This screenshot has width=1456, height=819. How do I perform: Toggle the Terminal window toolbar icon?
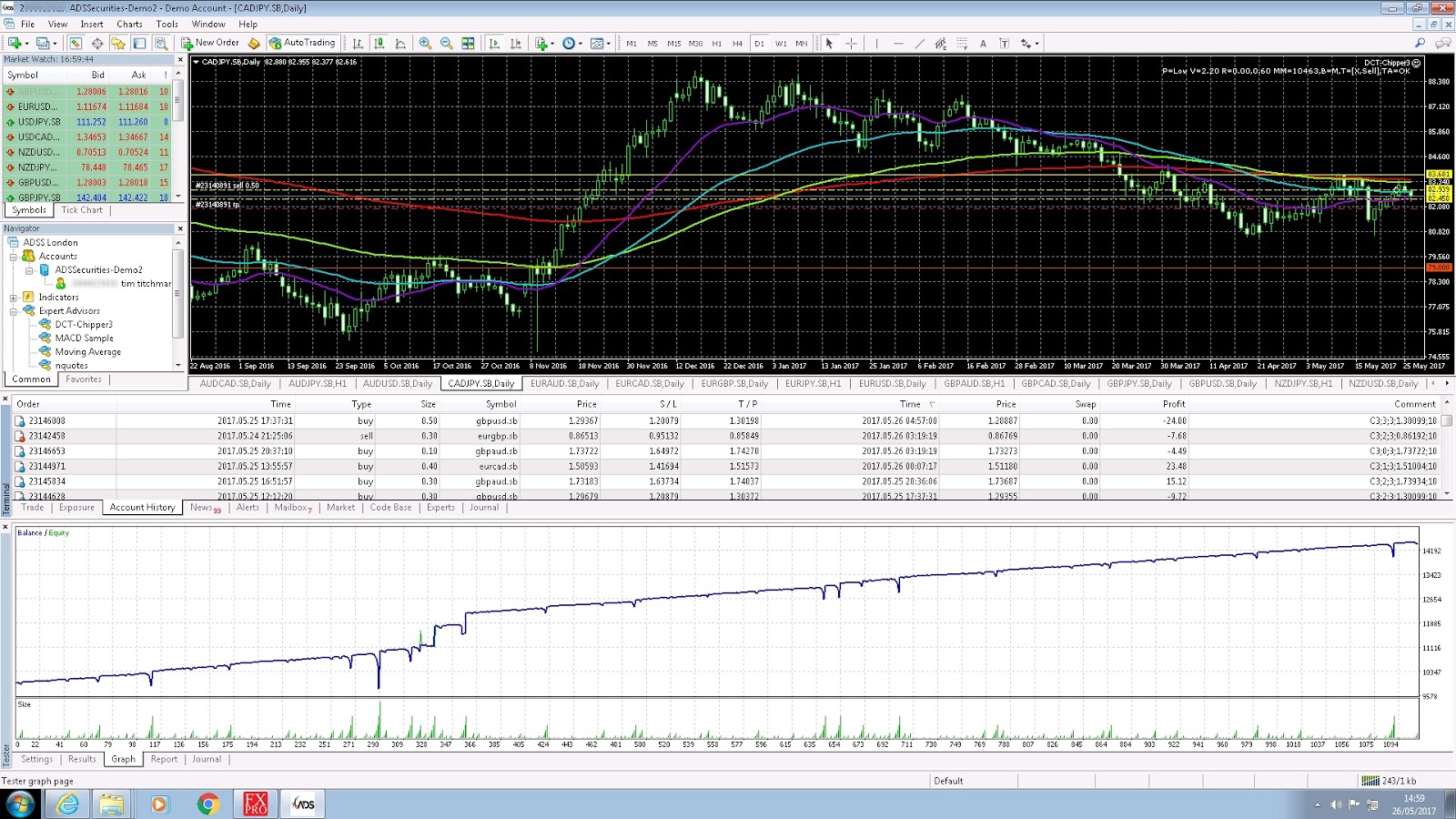pos(139,43)
